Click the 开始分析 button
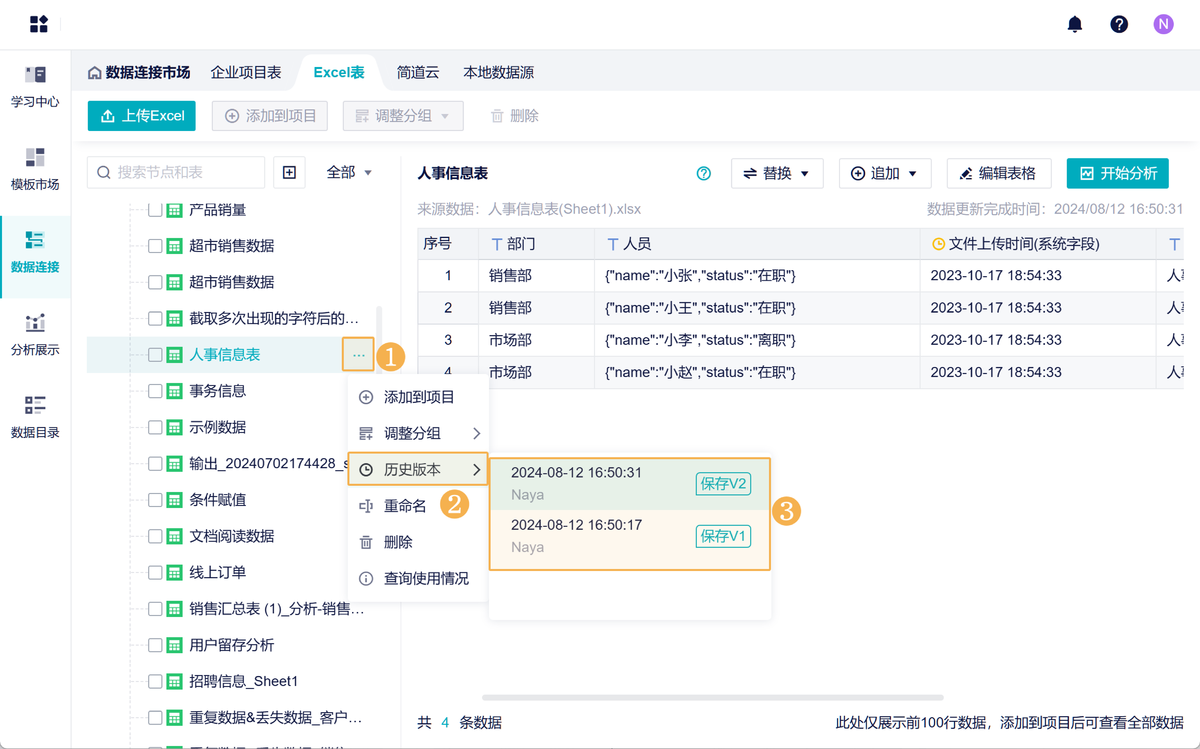 [1117, 173]
